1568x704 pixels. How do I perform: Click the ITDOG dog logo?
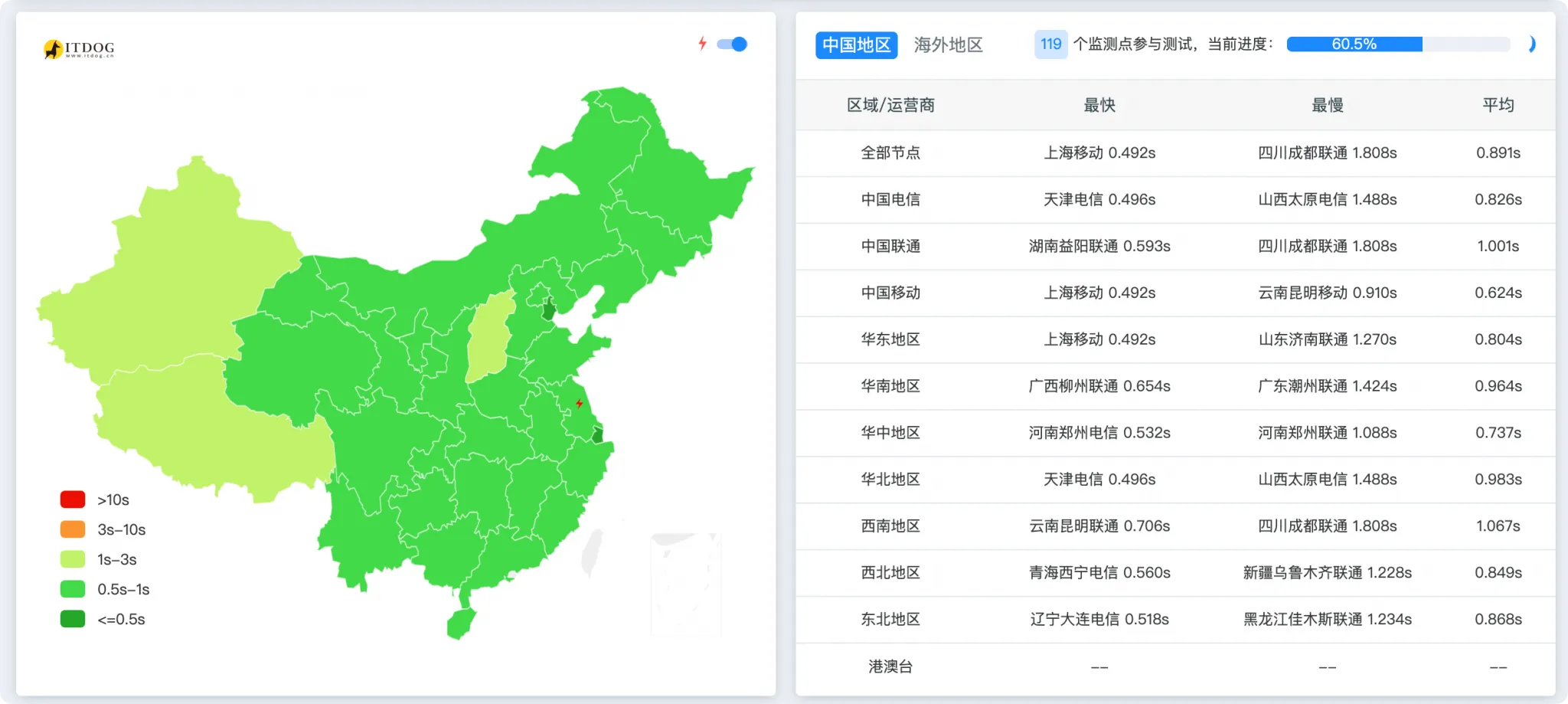tap(54, 48)
